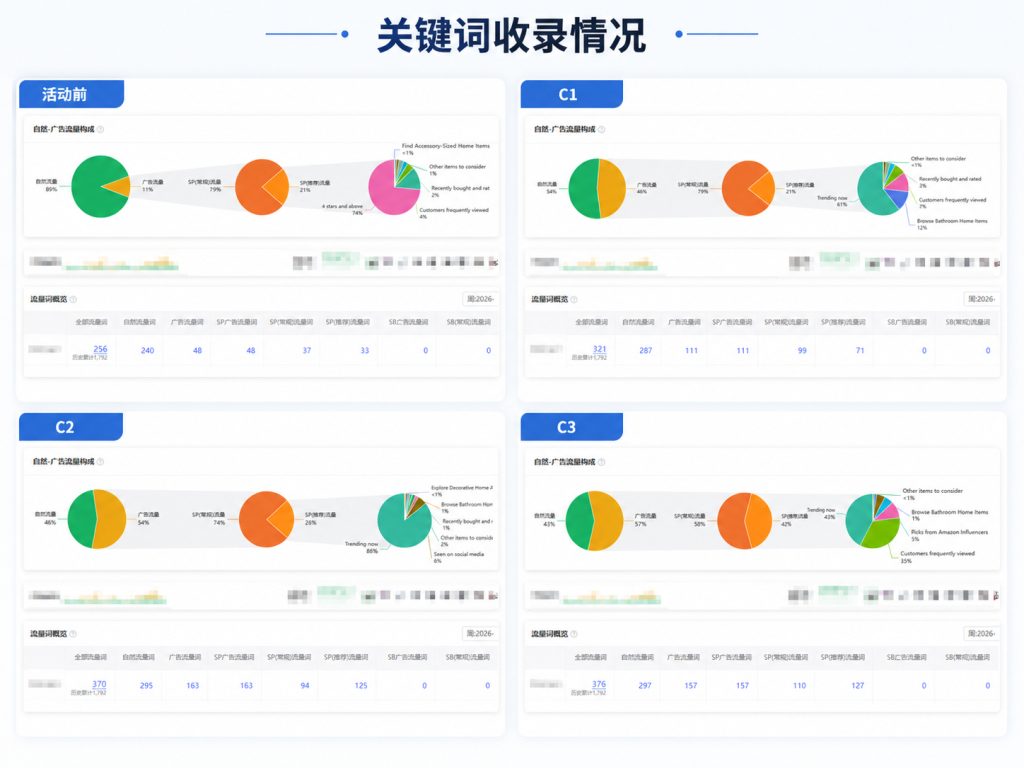The height and width of the screenshot is (768, 1024).
Task: Click help icon beside 流量词概览 in C3 panel
Action: click(x=574, y=633)
